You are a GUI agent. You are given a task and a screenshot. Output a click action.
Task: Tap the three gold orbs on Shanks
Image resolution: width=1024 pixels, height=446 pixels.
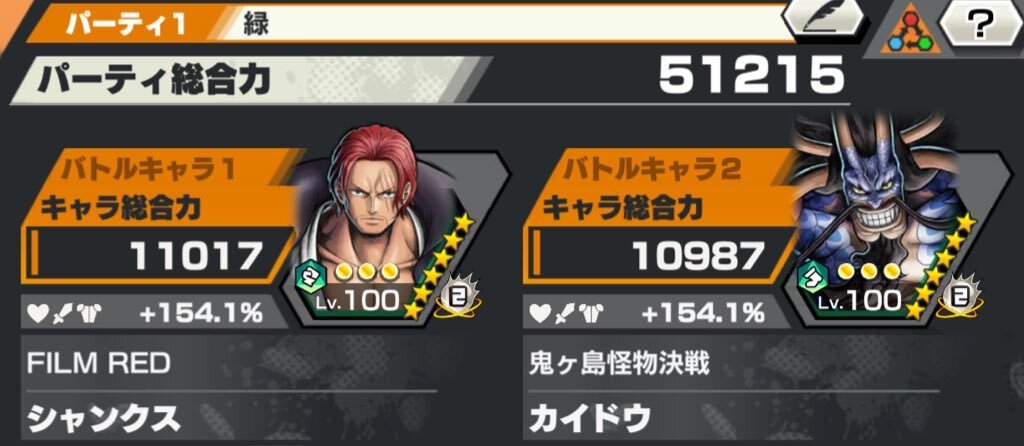pos(366,270)
